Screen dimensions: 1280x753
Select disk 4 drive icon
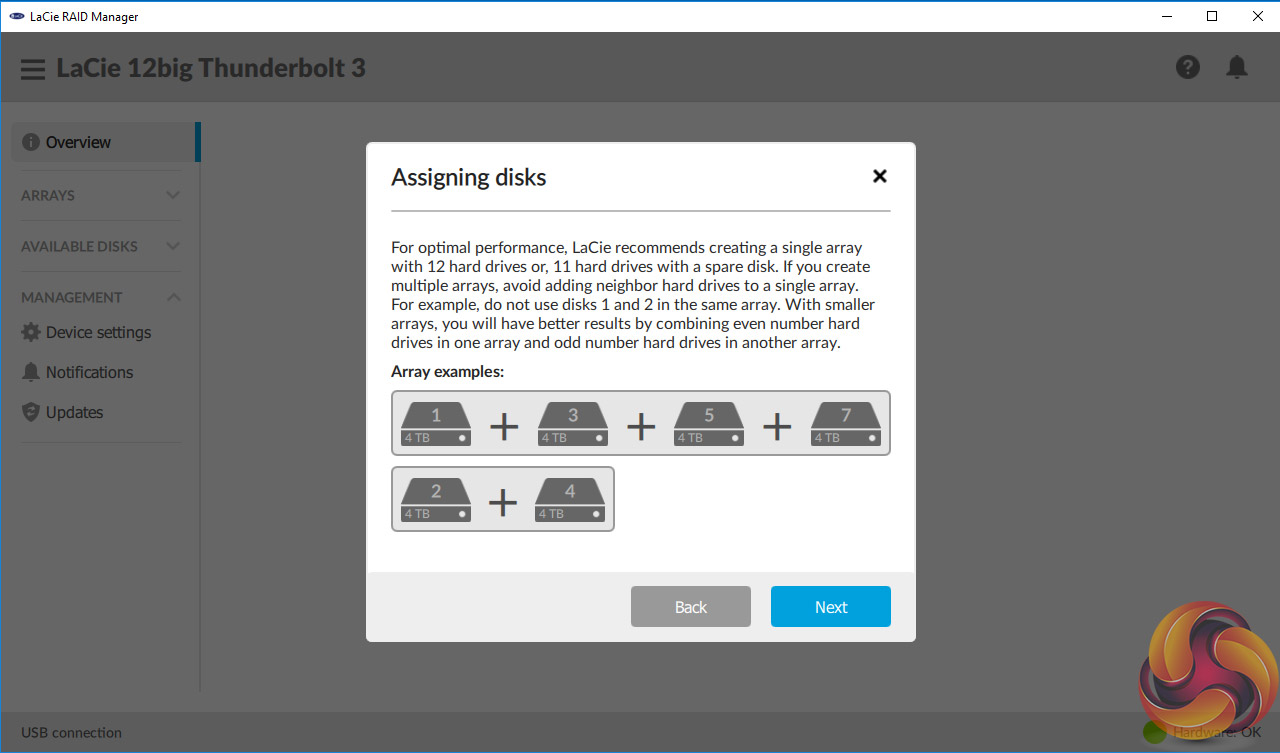[x=570, y=499]
